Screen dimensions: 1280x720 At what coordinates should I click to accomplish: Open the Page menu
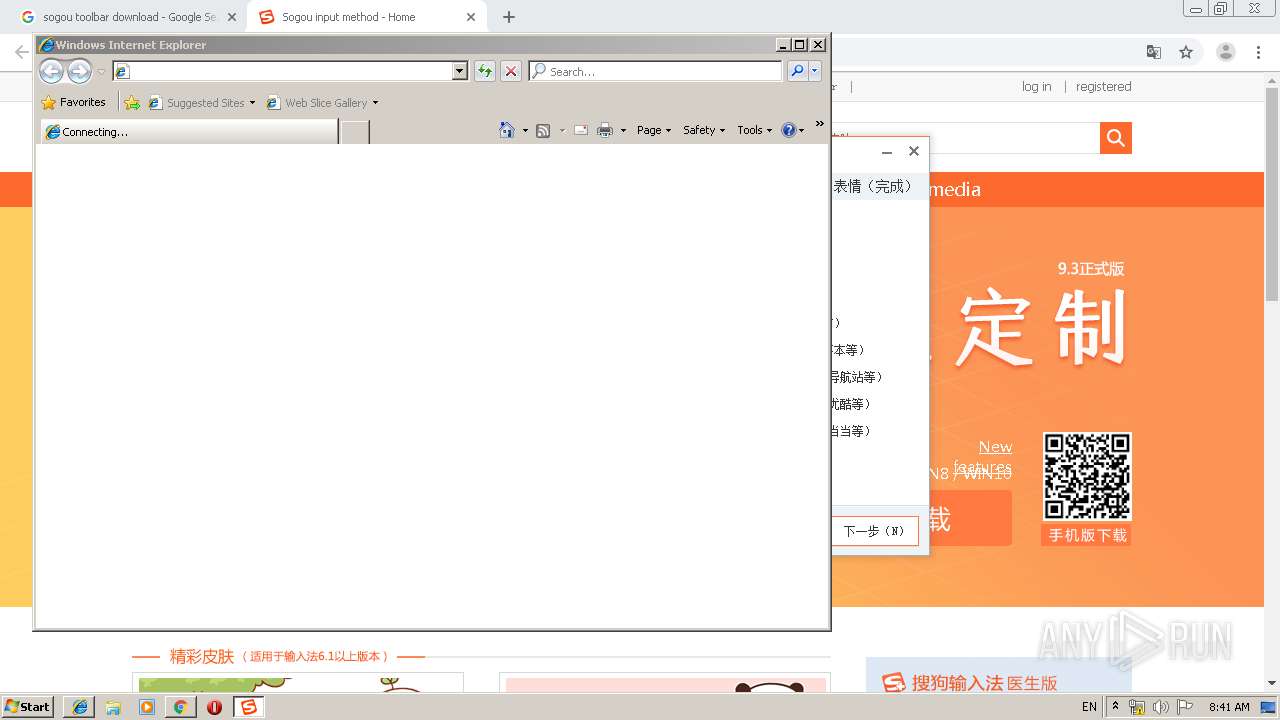(654, 130)
